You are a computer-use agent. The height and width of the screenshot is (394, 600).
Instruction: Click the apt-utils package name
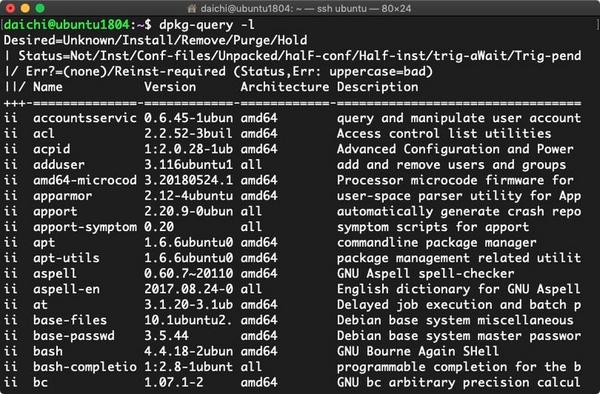click(x=66, y=258)
